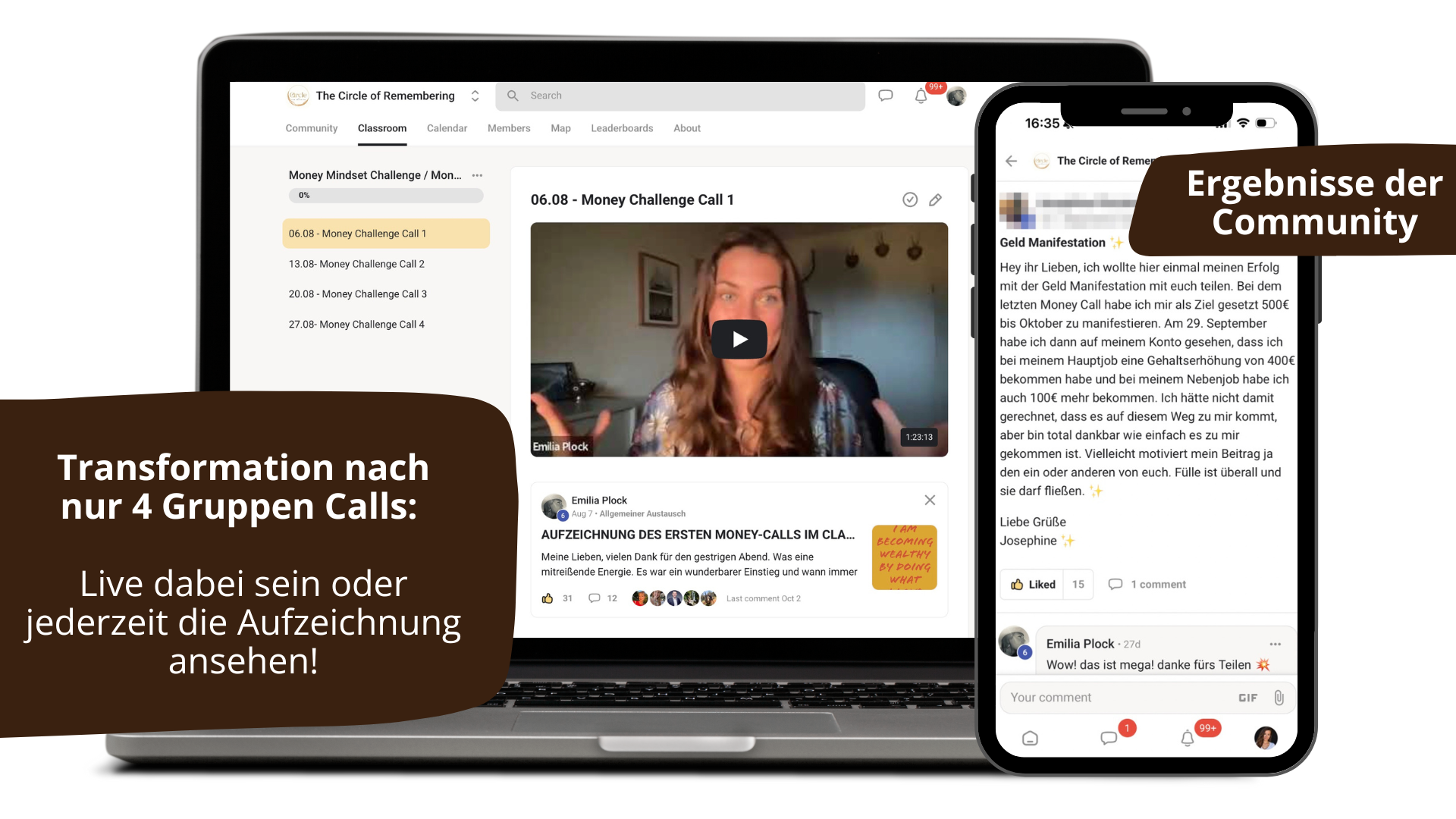Switch to the Calendar tab
This screenshot has height=819, width=1456.
[x=447, y=128]
